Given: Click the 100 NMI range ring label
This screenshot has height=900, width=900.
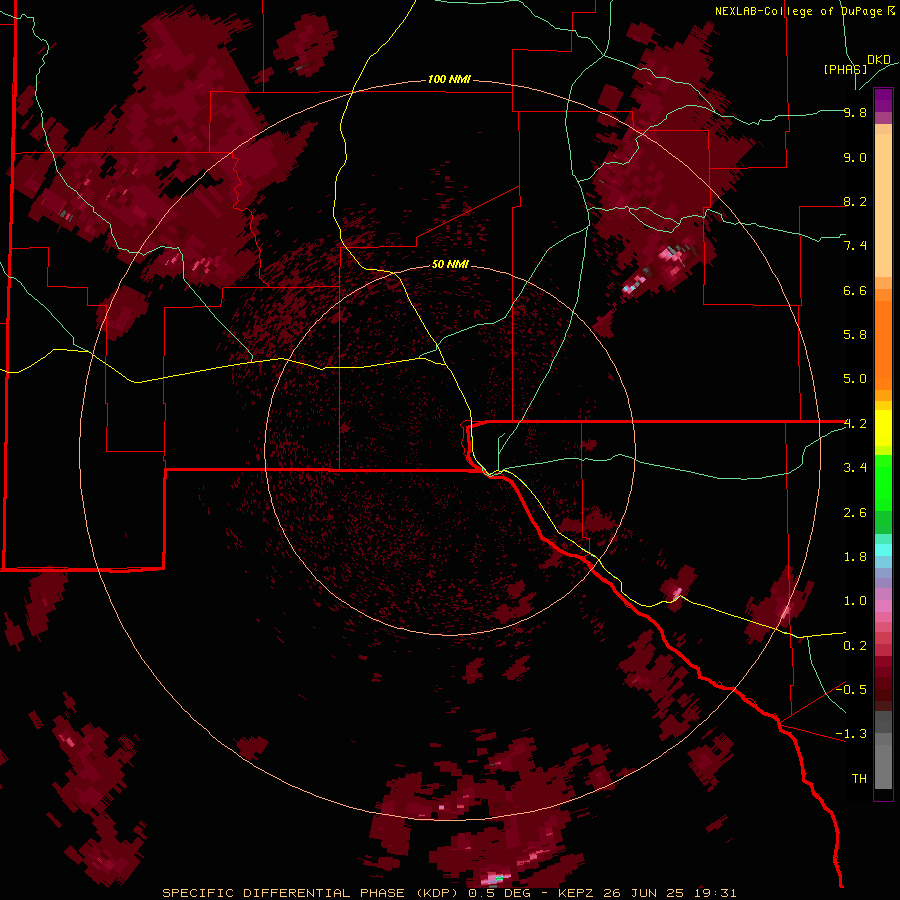Looking at the screenshot, I should pos(449,79).
